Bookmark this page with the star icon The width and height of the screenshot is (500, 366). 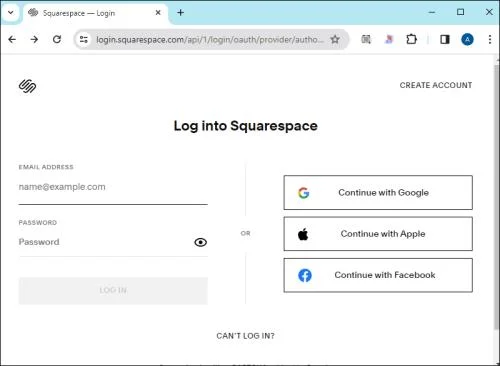coord(335,39)
